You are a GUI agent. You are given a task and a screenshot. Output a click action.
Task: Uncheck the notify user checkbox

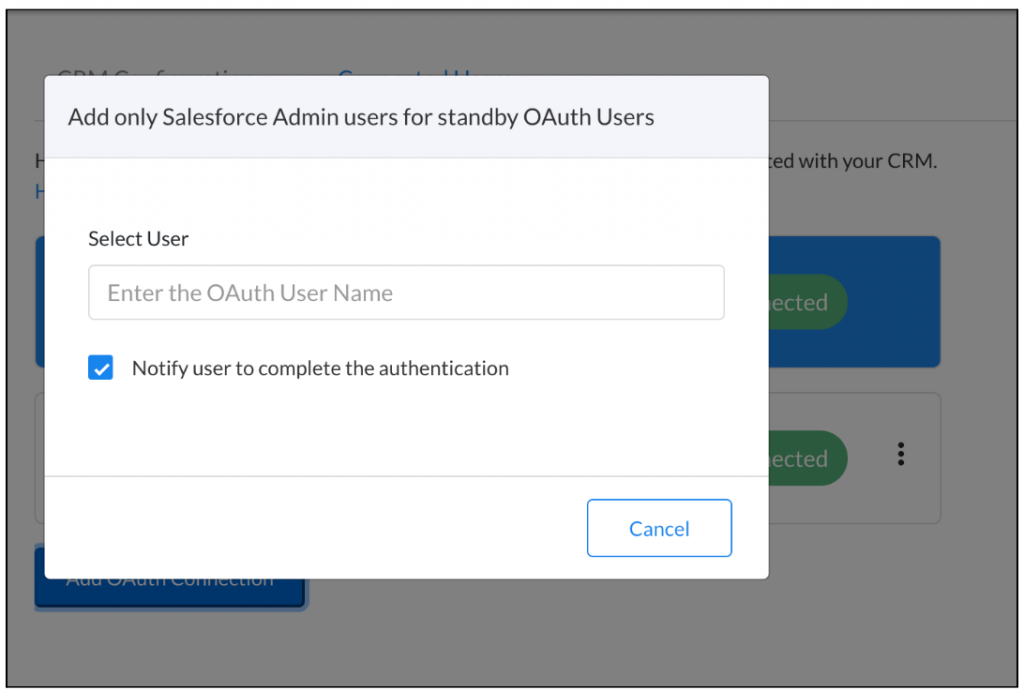[x=101, y=368]
